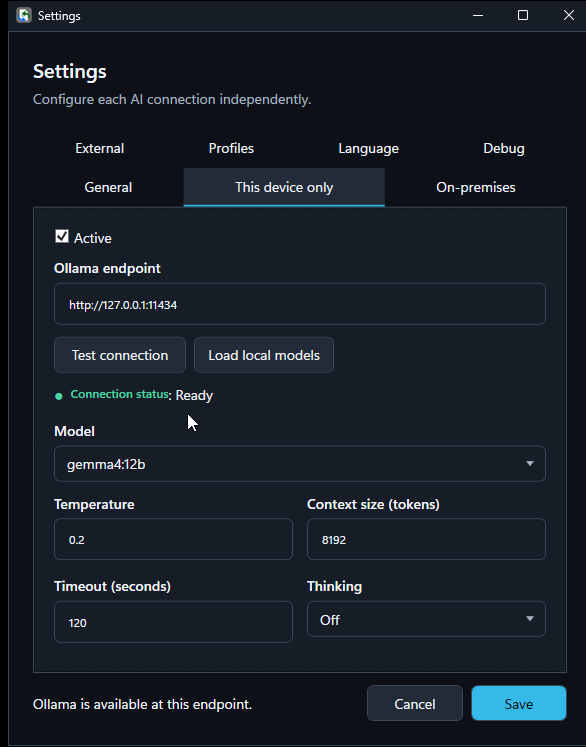
Task: Click 'Ollama is available at this endpoint.' text
Action: (142, 704)
